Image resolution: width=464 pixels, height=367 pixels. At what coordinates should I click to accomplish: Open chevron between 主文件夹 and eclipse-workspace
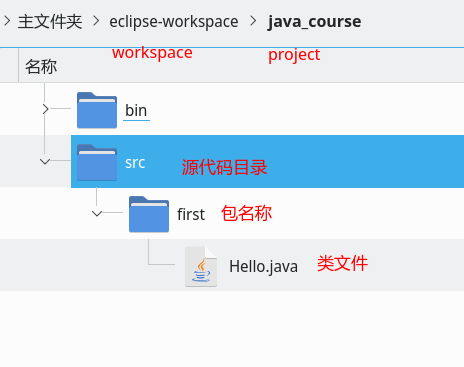coord(96,21)
